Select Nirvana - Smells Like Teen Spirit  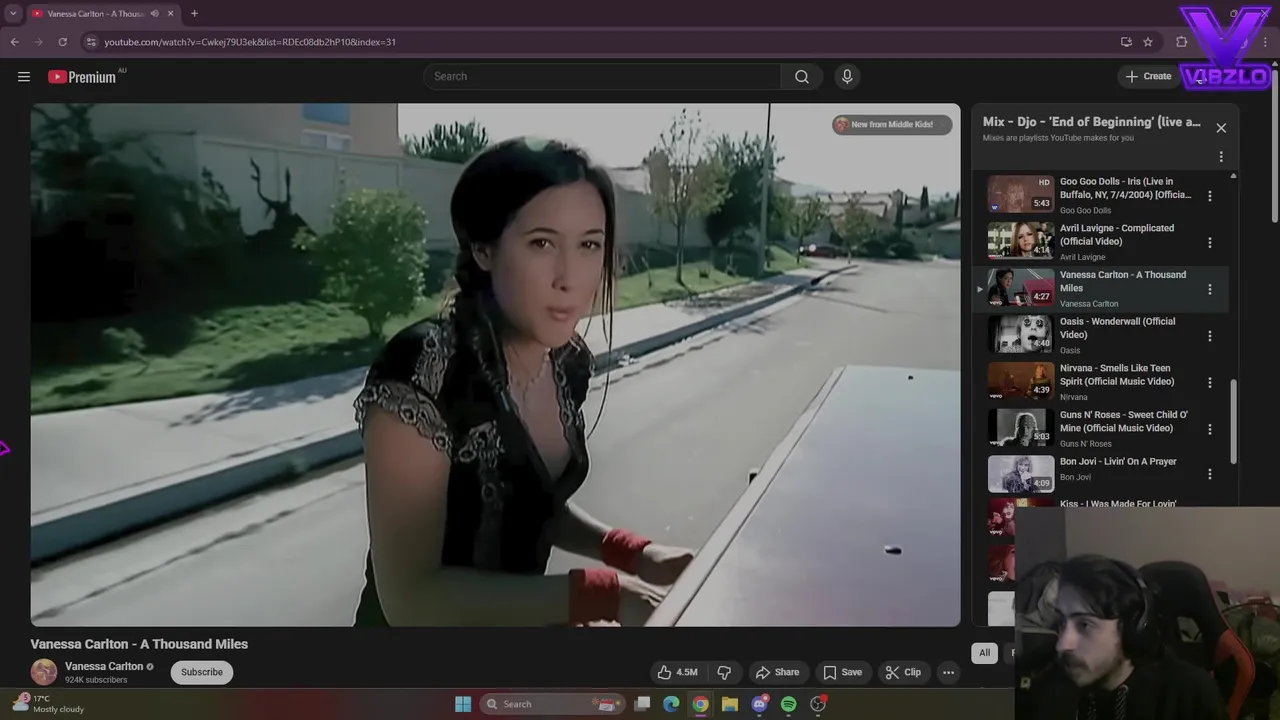pos(1100,381)
